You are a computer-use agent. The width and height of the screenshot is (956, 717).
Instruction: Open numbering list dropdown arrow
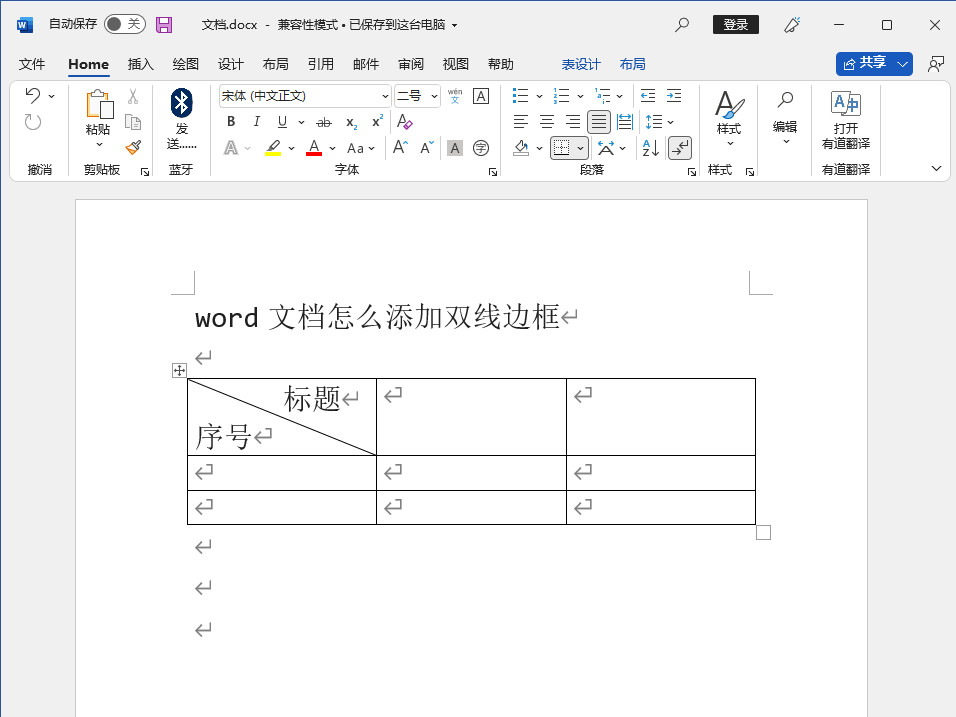[580, 96]
